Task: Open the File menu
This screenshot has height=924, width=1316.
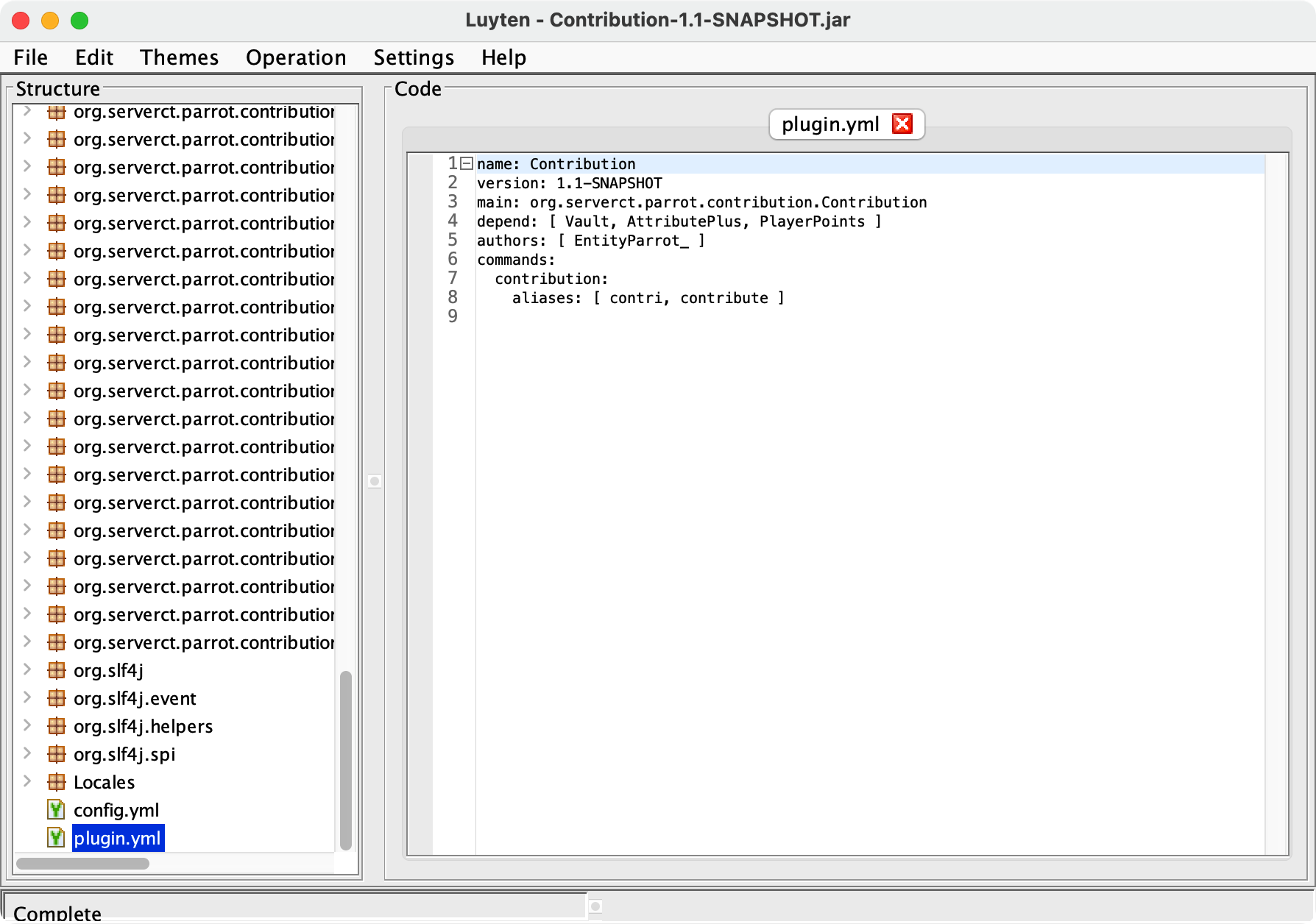Action: point(30,57)
